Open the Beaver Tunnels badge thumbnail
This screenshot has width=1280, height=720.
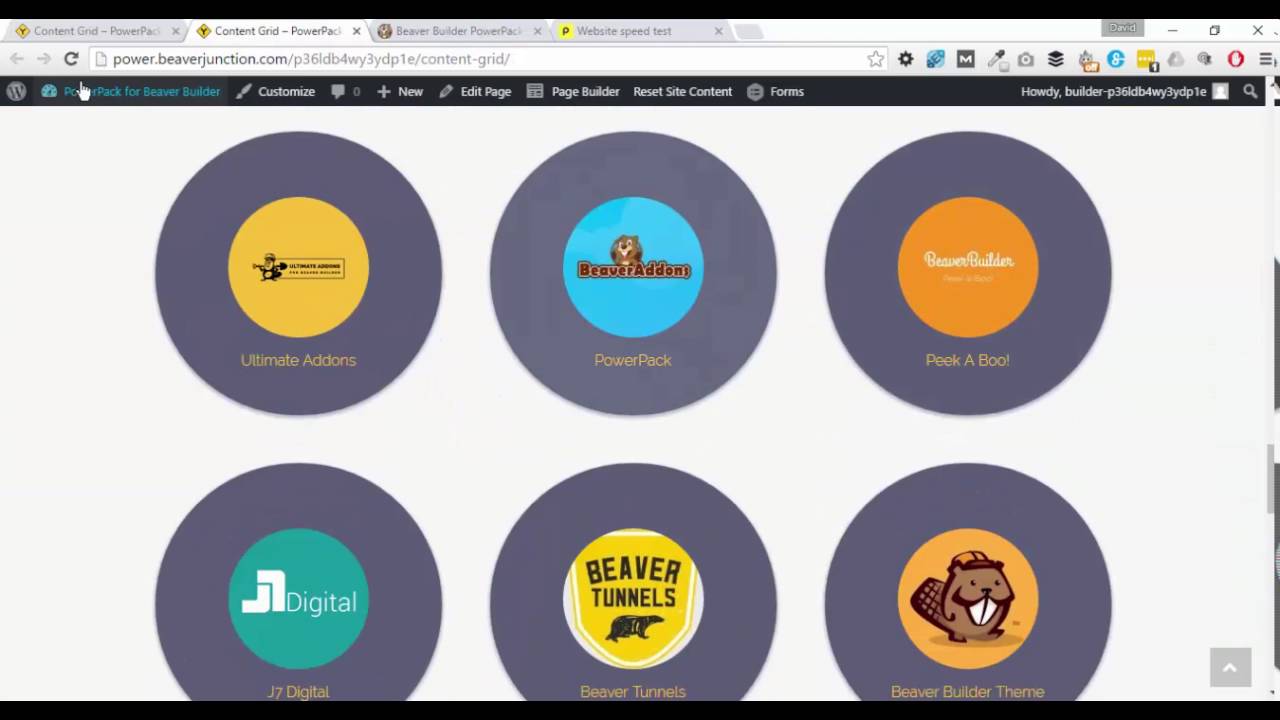tap(633, 599)
